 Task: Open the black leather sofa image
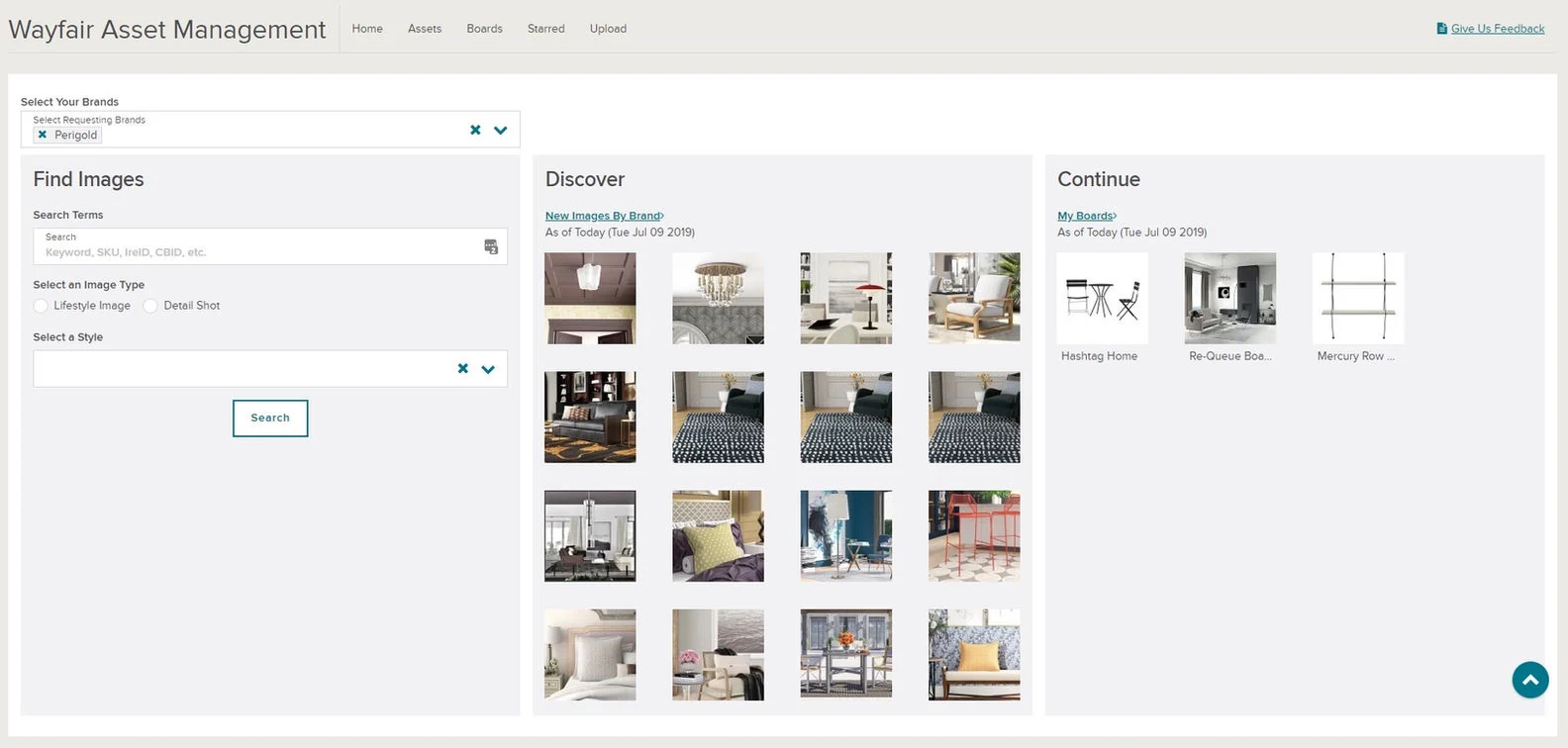pos(590,417)
